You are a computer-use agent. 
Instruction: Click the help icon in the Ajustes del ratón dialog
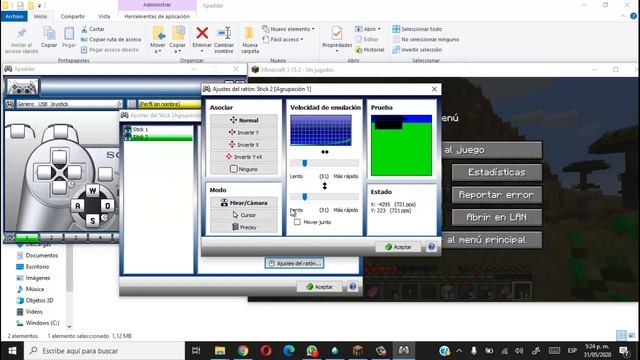tap(431, 247)
